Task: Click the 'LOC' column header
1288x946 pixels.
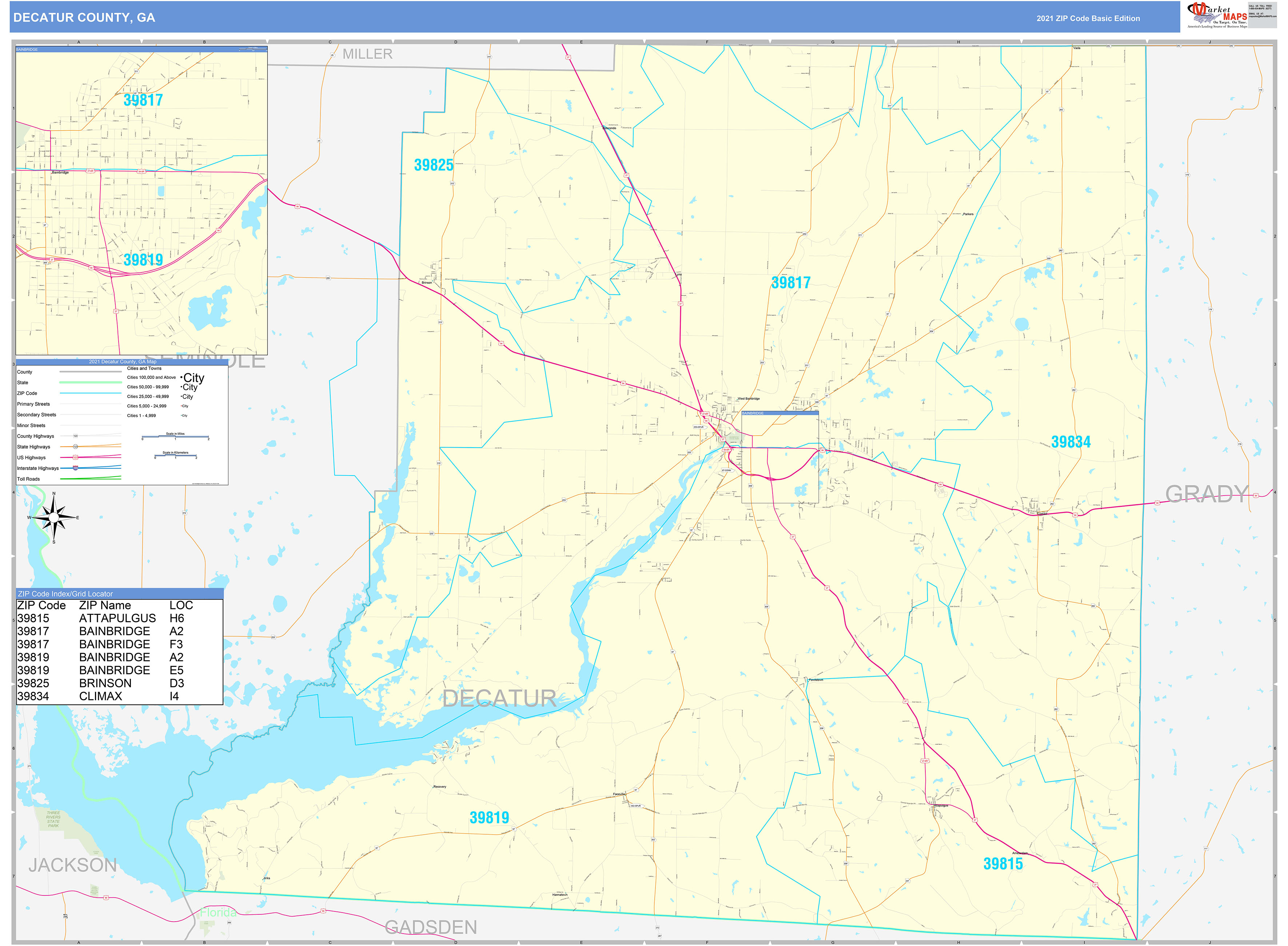Action: [181, 605]
